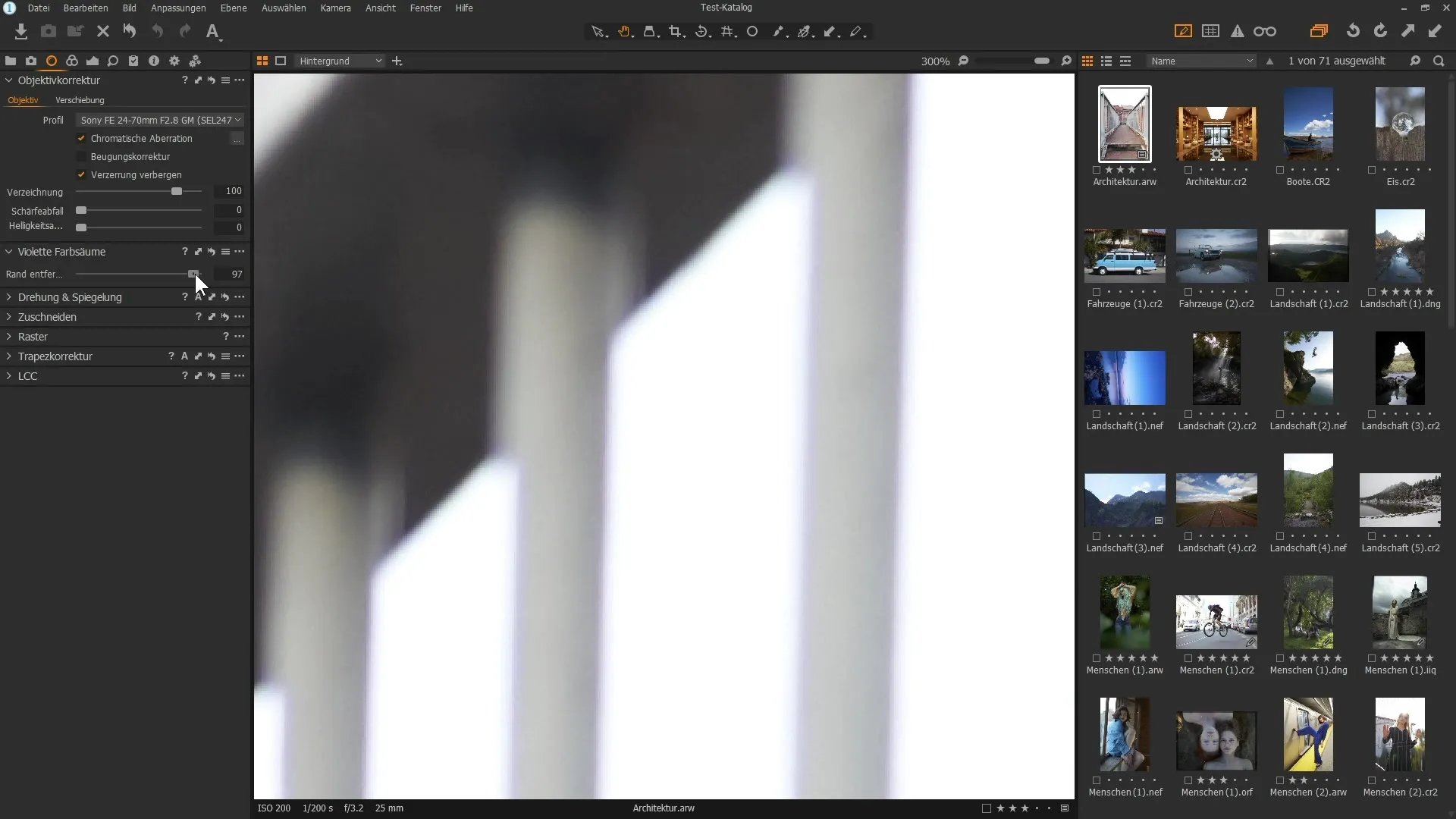
Task: Select the Pan hand tool
Action: pyautogui.click(x=625, y=31)
